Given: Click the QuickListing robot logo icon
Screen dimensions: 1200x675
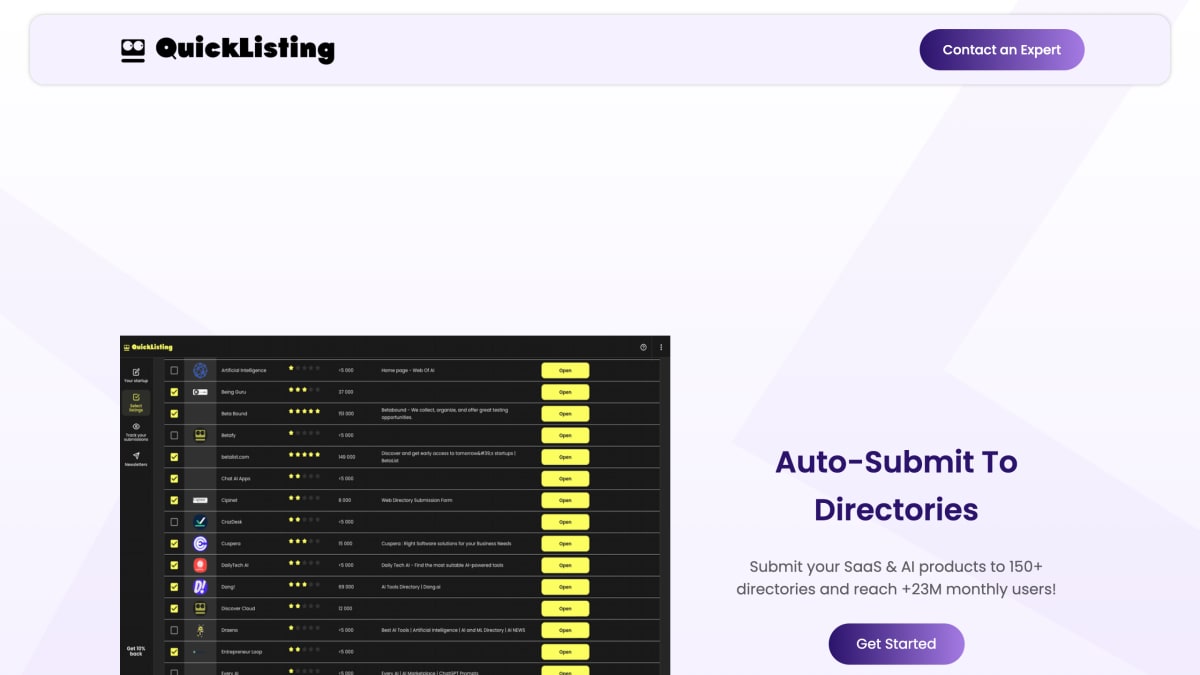Looking at the screenshot, I should (133, 50).
